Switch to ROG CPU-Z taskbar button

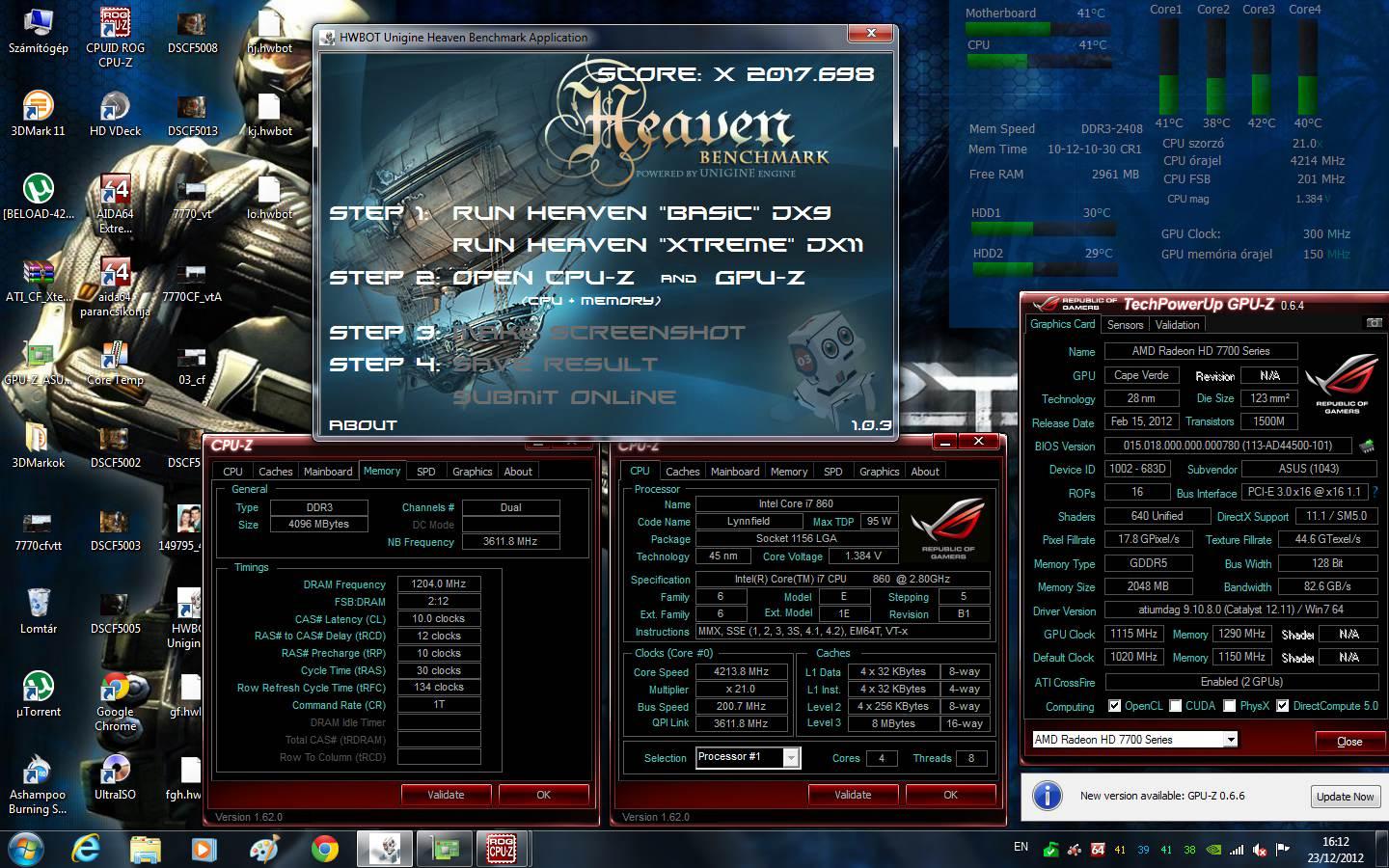(501, 848)
